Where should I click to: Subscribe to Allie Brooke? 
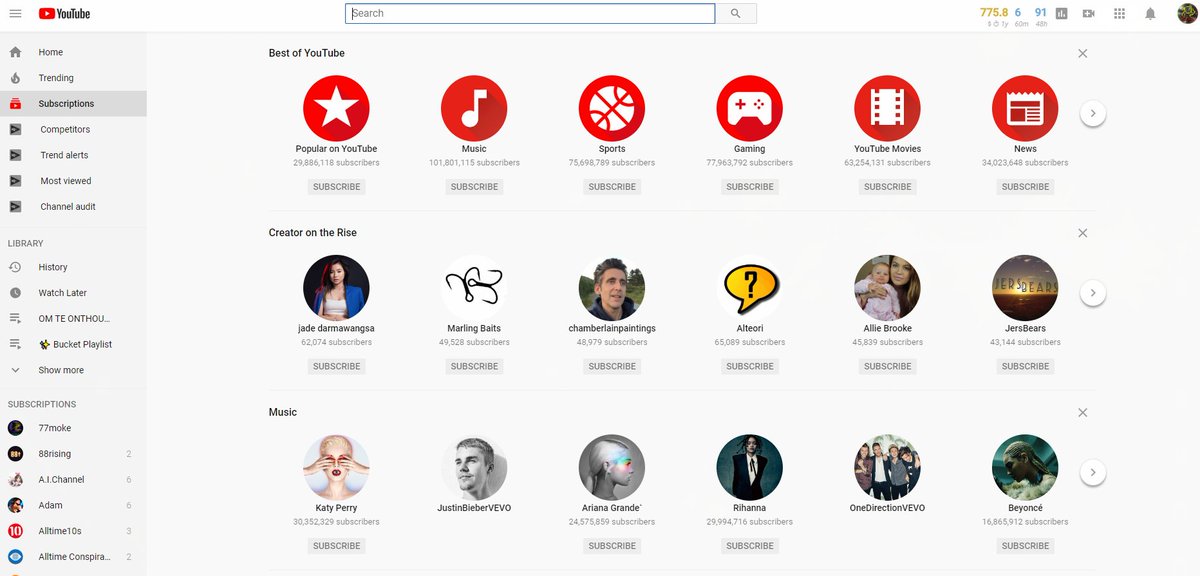point(888,366)
